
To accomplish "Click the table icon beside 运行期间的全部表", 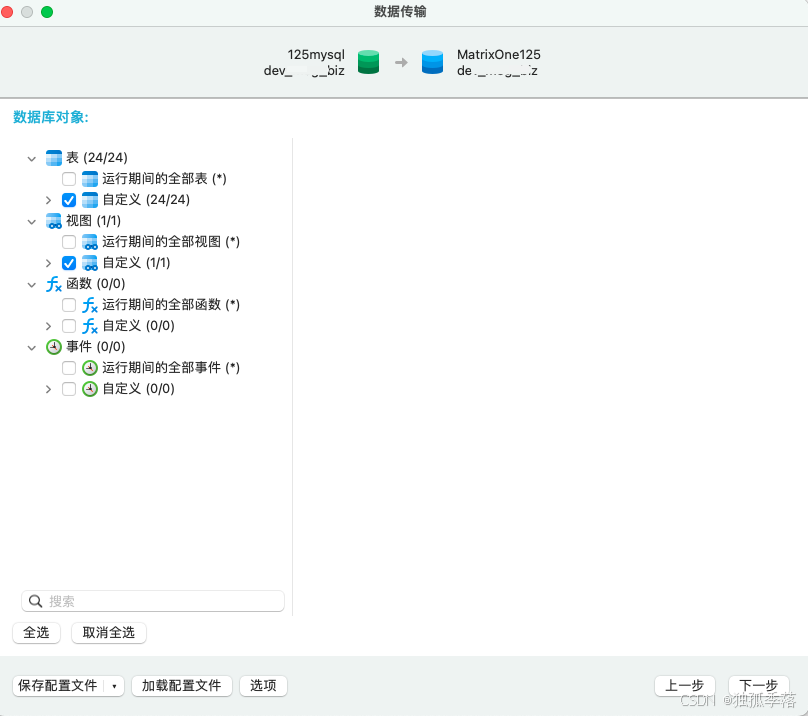I will click(91, 178).
